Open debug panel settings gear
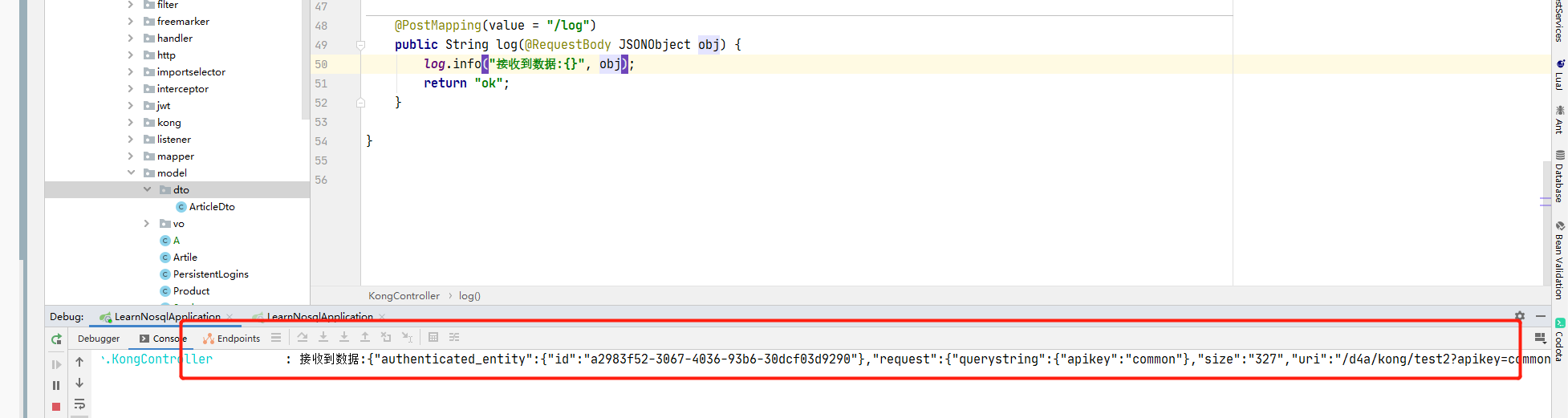1568x418 pixels. (1520, 316)
